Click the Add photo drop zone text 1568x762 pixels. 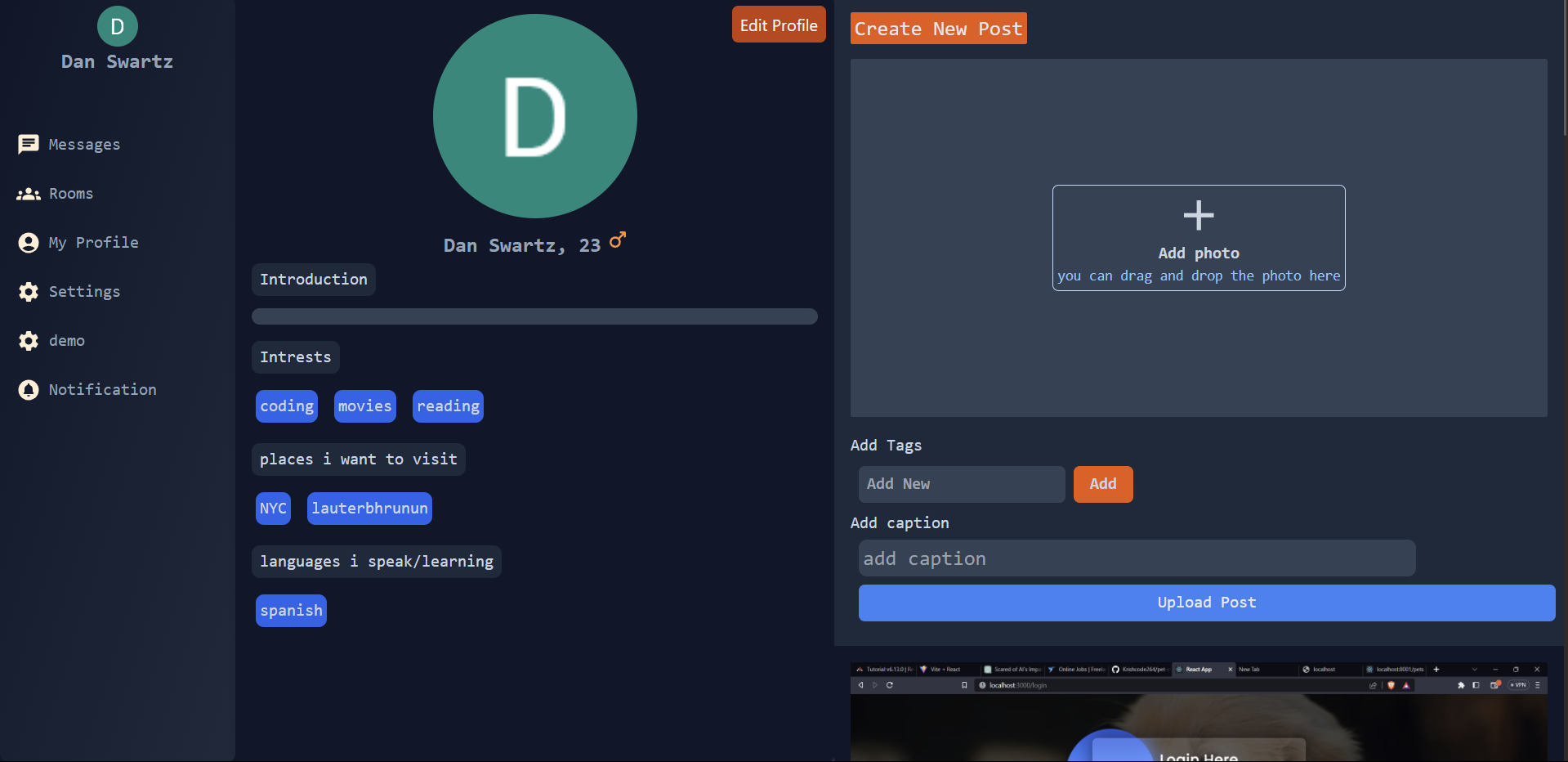point(1199,253)
